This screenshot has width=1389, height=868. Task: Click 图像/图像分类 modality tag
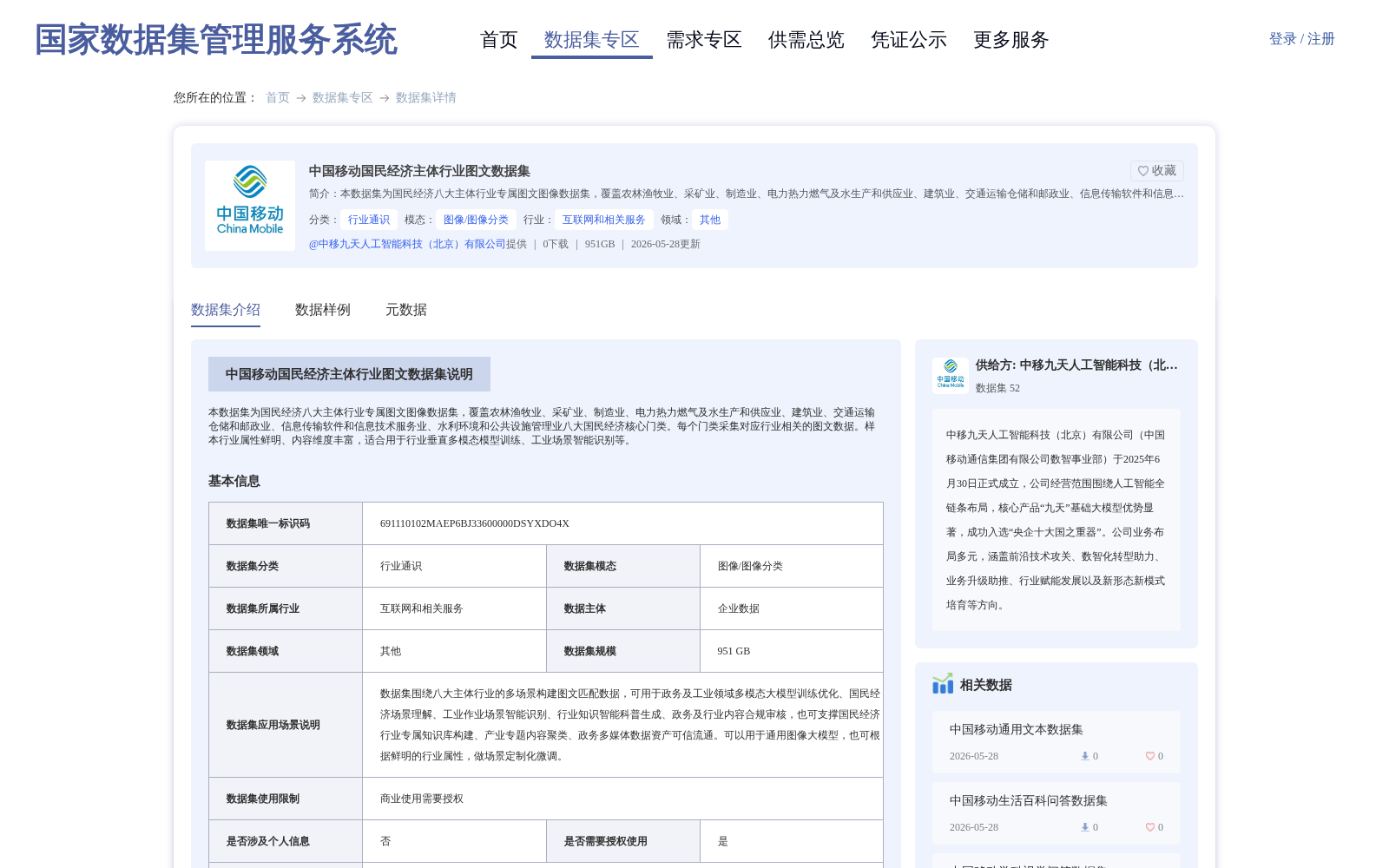476,220
